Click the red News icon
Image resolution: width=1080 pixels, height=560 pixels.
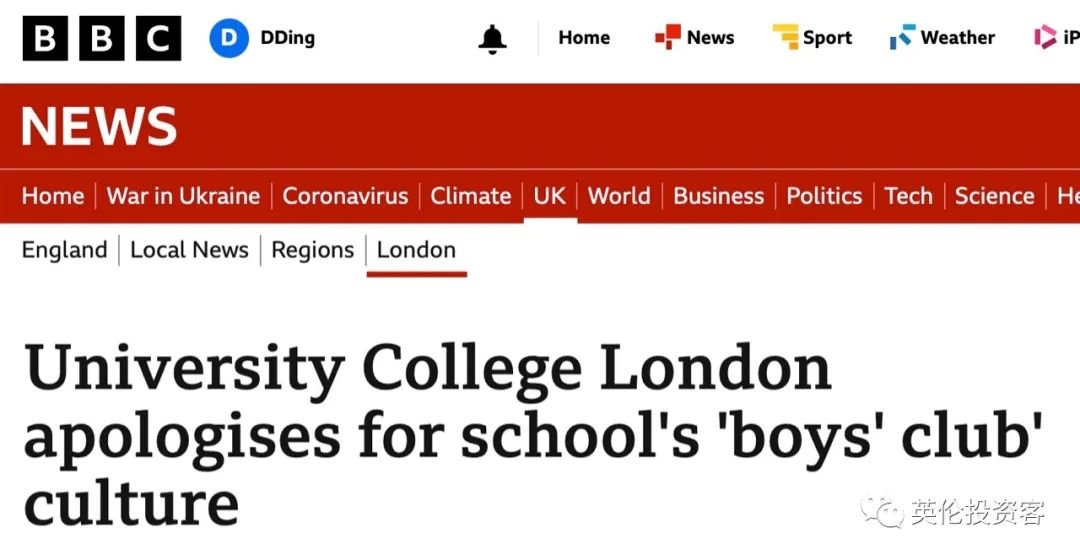[x=667, y=37]
